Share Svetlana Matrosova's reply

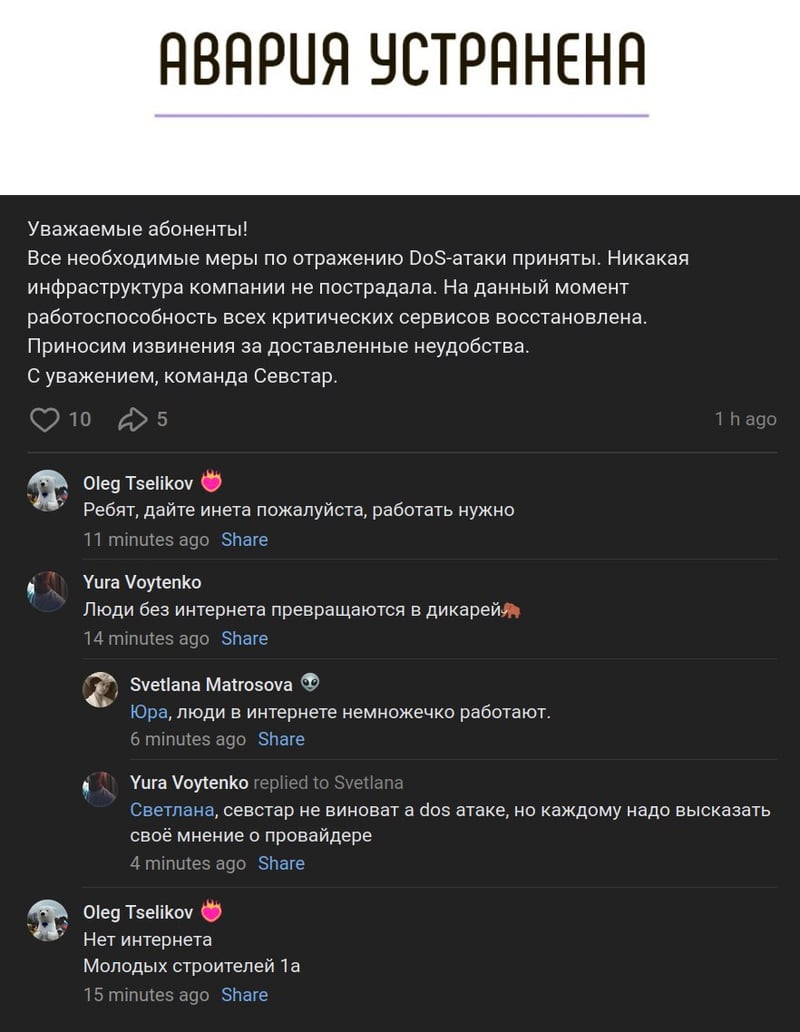pos(281,739)
